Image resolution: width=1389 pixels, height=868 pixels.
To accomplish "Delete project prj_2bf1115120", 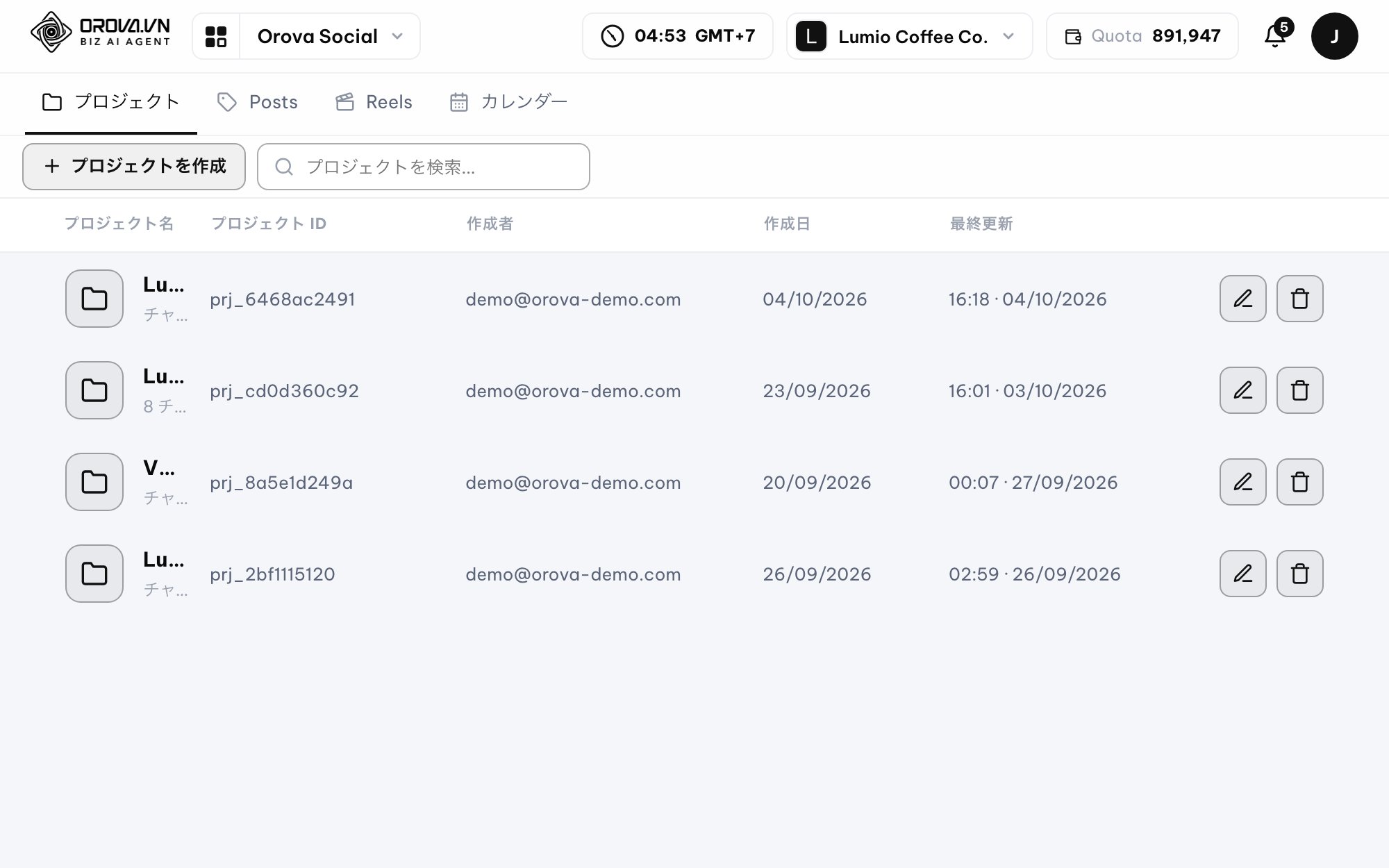I will (x=1299, y=574).
